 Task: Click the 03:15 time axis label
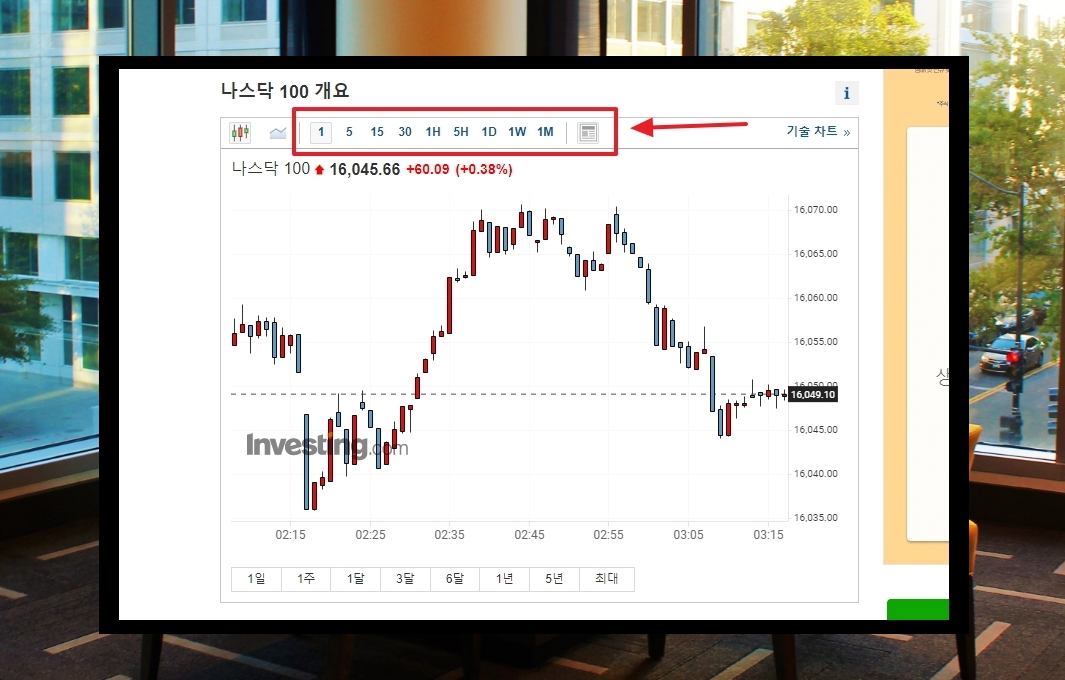pos(768,535)
